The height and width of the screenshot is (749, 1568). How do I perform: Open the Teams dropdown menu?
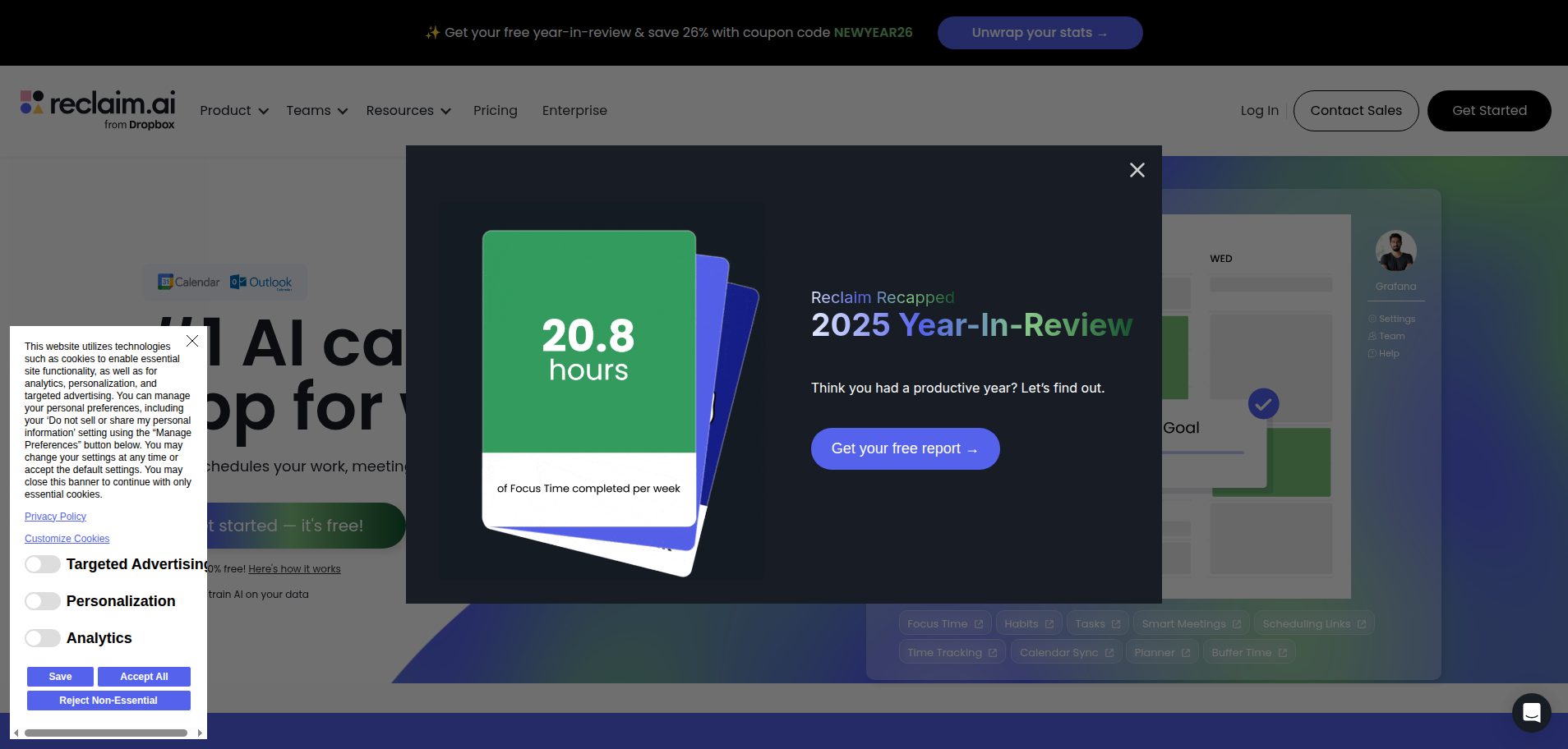point(316,111)
